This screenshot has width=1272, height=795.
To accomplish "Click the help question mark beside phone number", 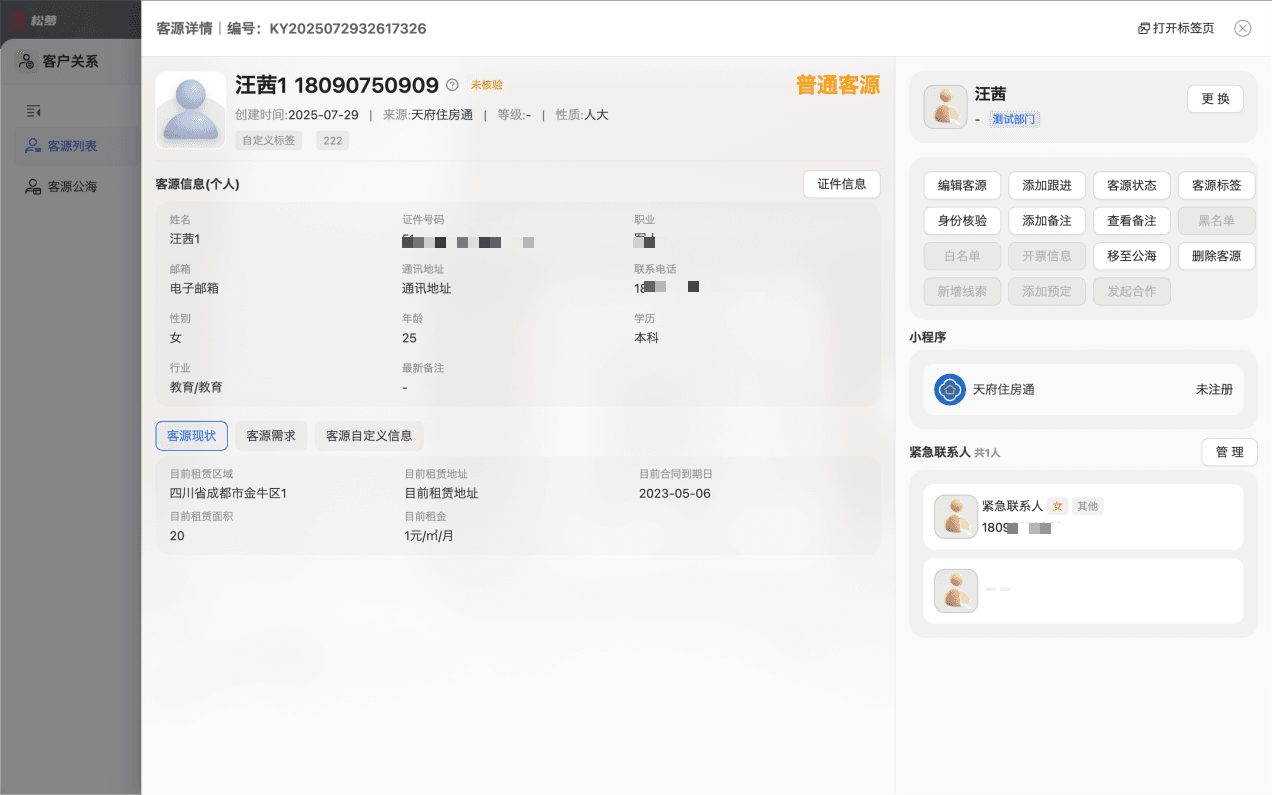I will (x=452, y=85).
